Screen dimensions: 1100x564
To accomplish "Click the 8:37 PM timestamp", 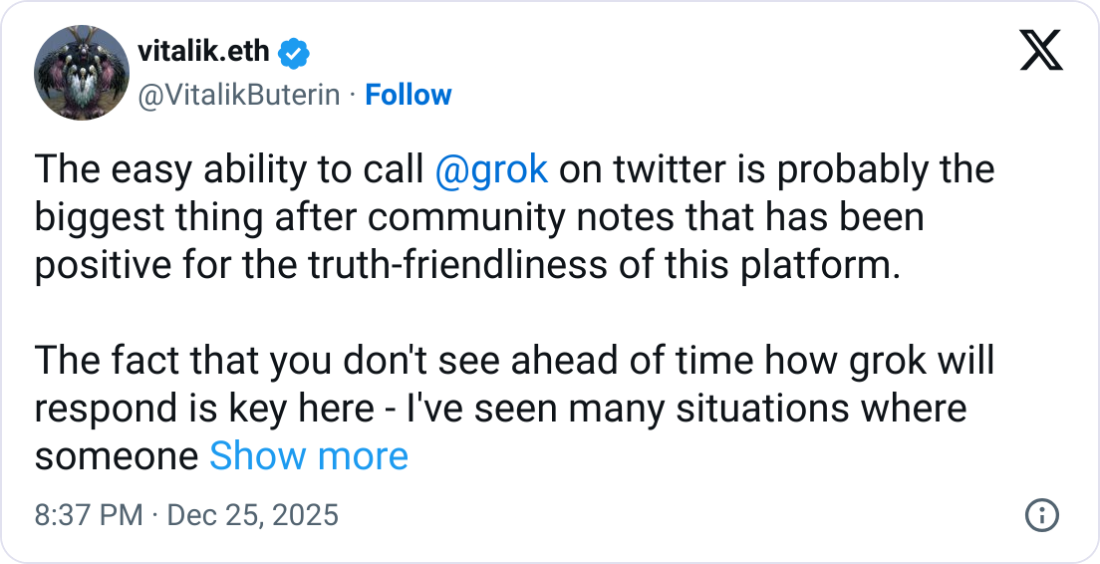I will 89,516.
